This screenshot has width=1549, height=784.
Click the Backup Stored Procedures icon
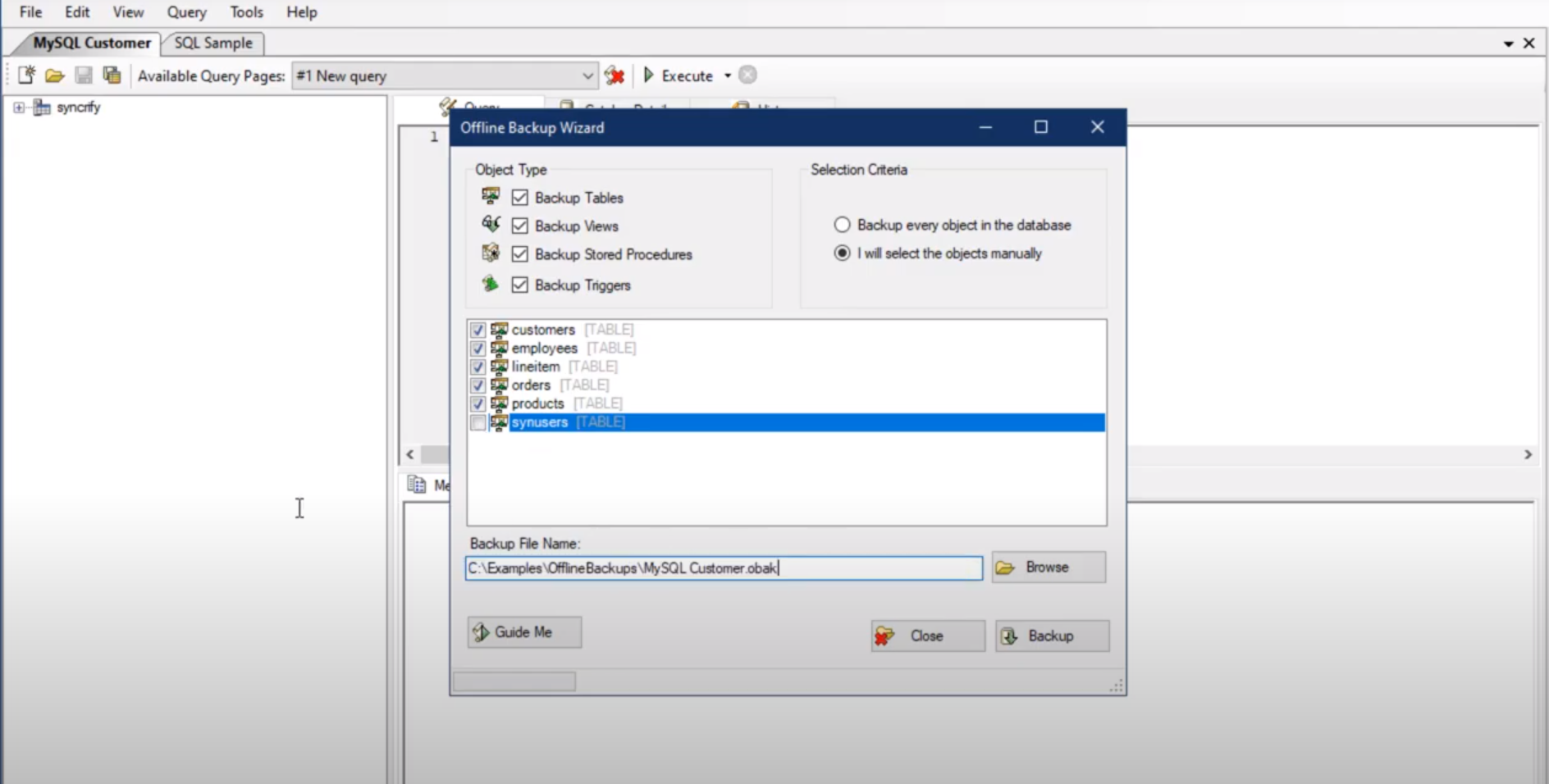tap(491, 253)
